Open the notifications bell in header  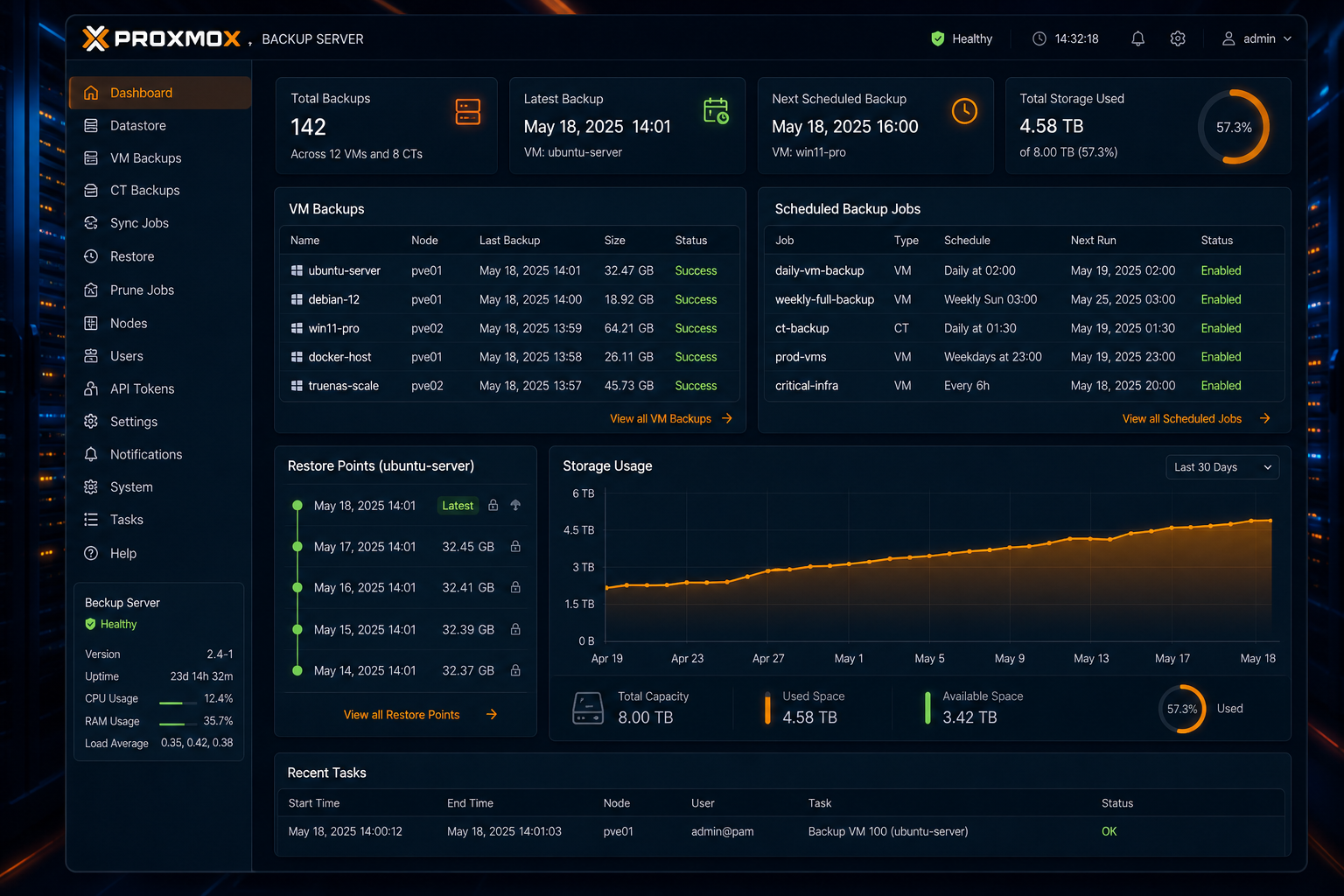(1137, 38)
